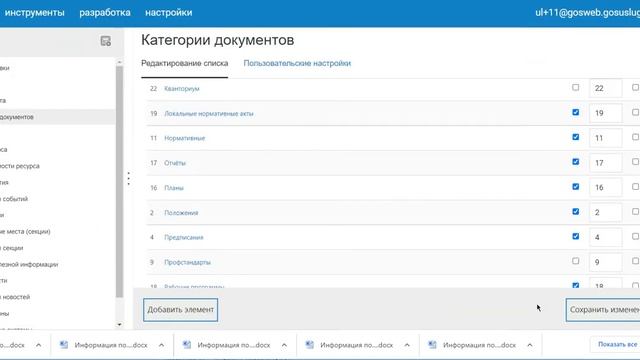Switch to the Пользовательские настройки tab
The height and width of the screenshot is (360, 640).
pos(297,63)
